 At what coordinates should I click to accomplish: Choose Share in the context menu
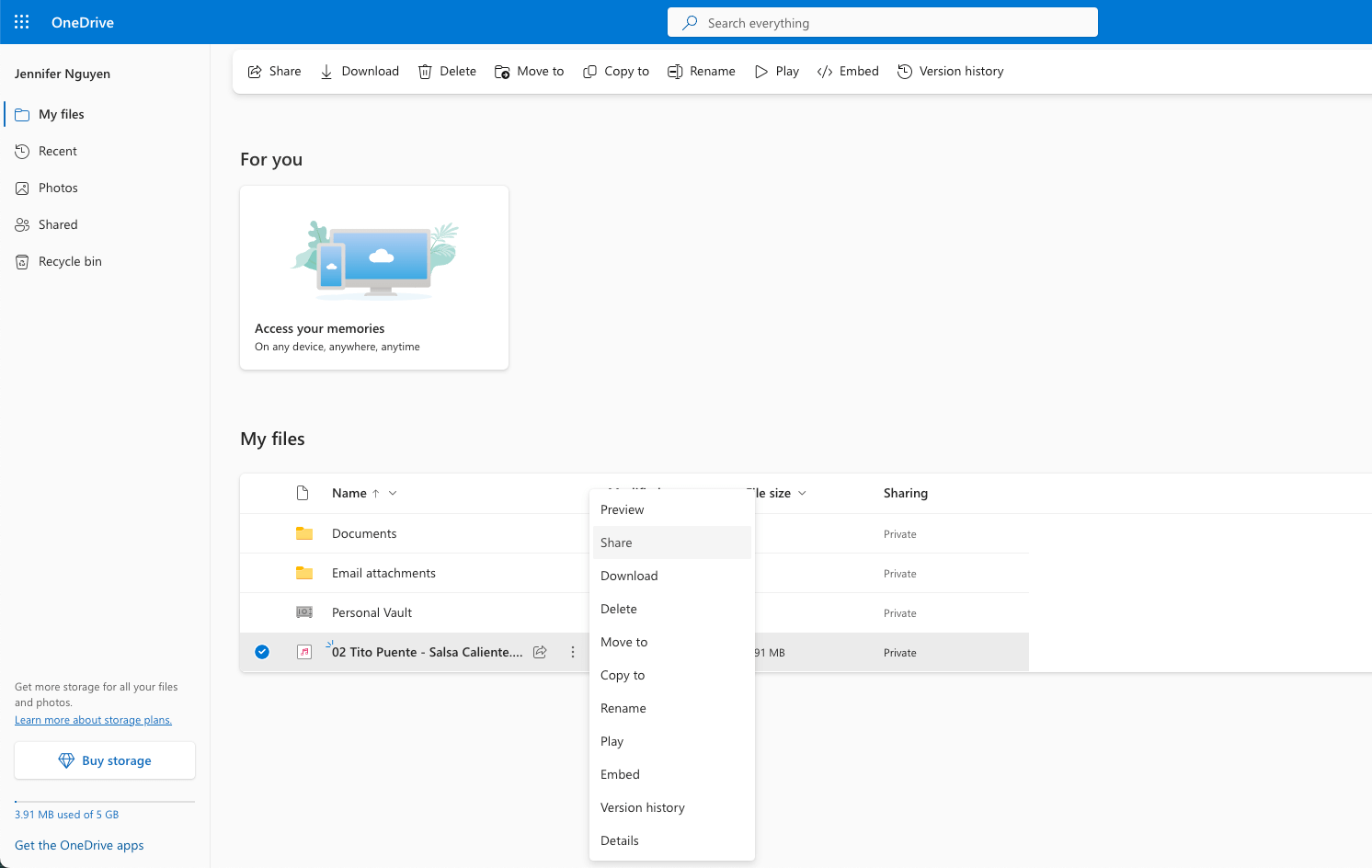(672, 542)
